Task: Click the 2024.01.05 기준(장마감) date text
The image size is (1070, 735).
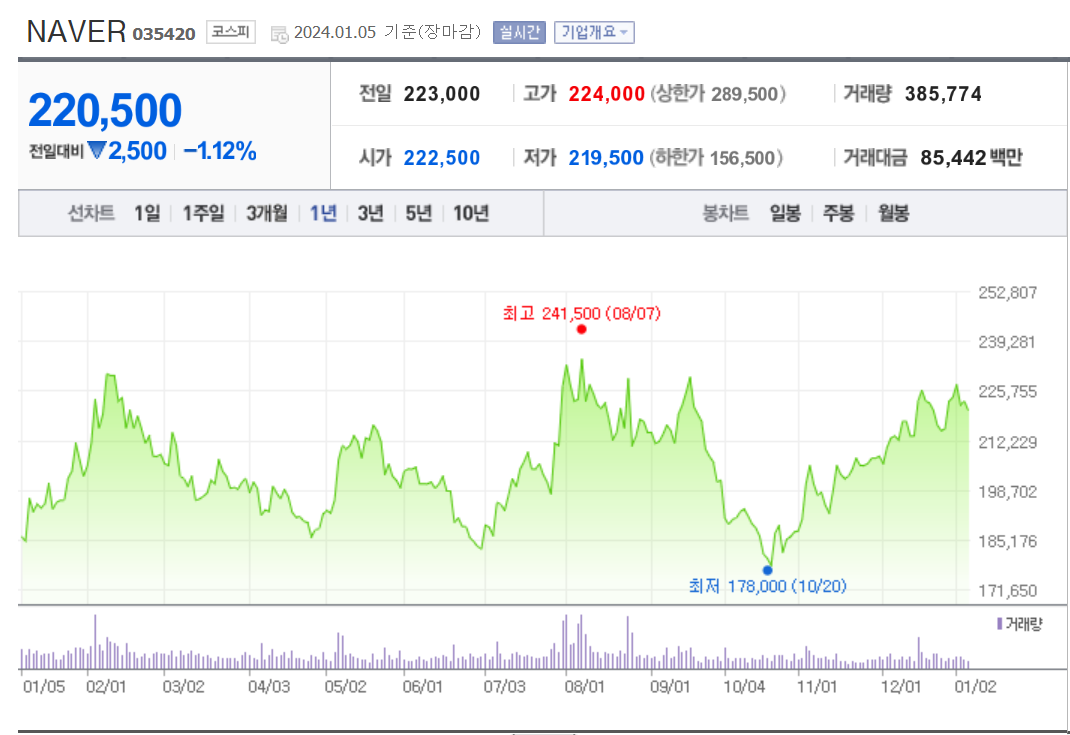Action: click(x=387, y=32)
